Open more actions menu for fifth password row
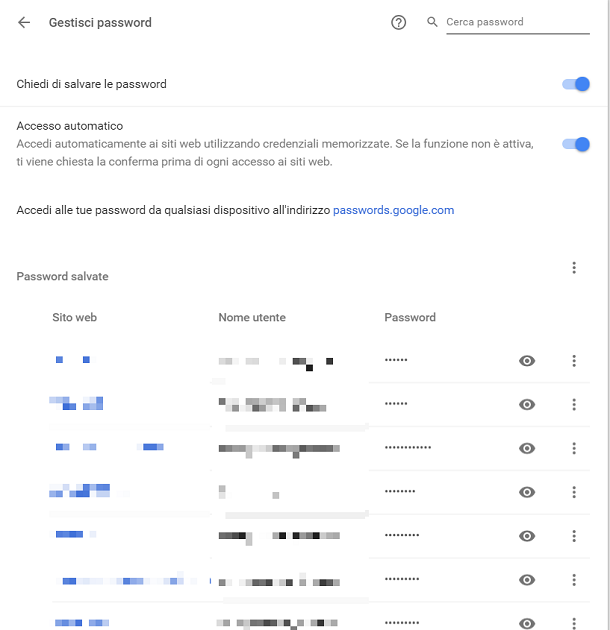Image resolution: width=610 pixels, height=630 pixels. tap(574, 536)
